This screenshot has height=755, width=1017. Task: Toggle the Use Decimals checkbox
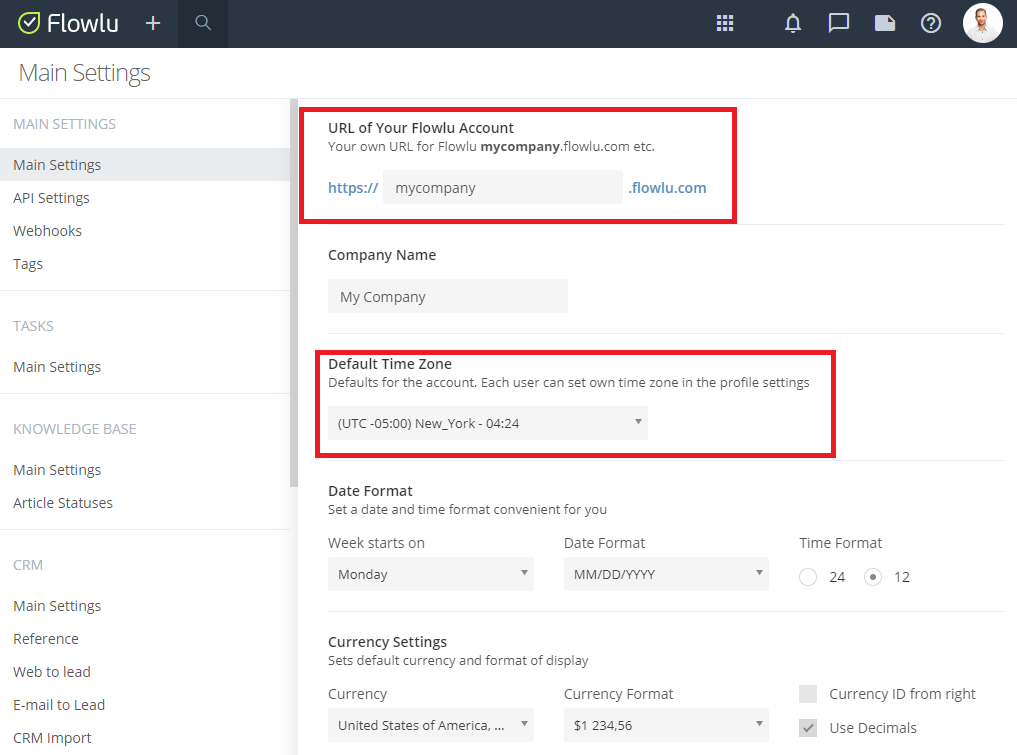pyautogui.click(x=808, y=728)
